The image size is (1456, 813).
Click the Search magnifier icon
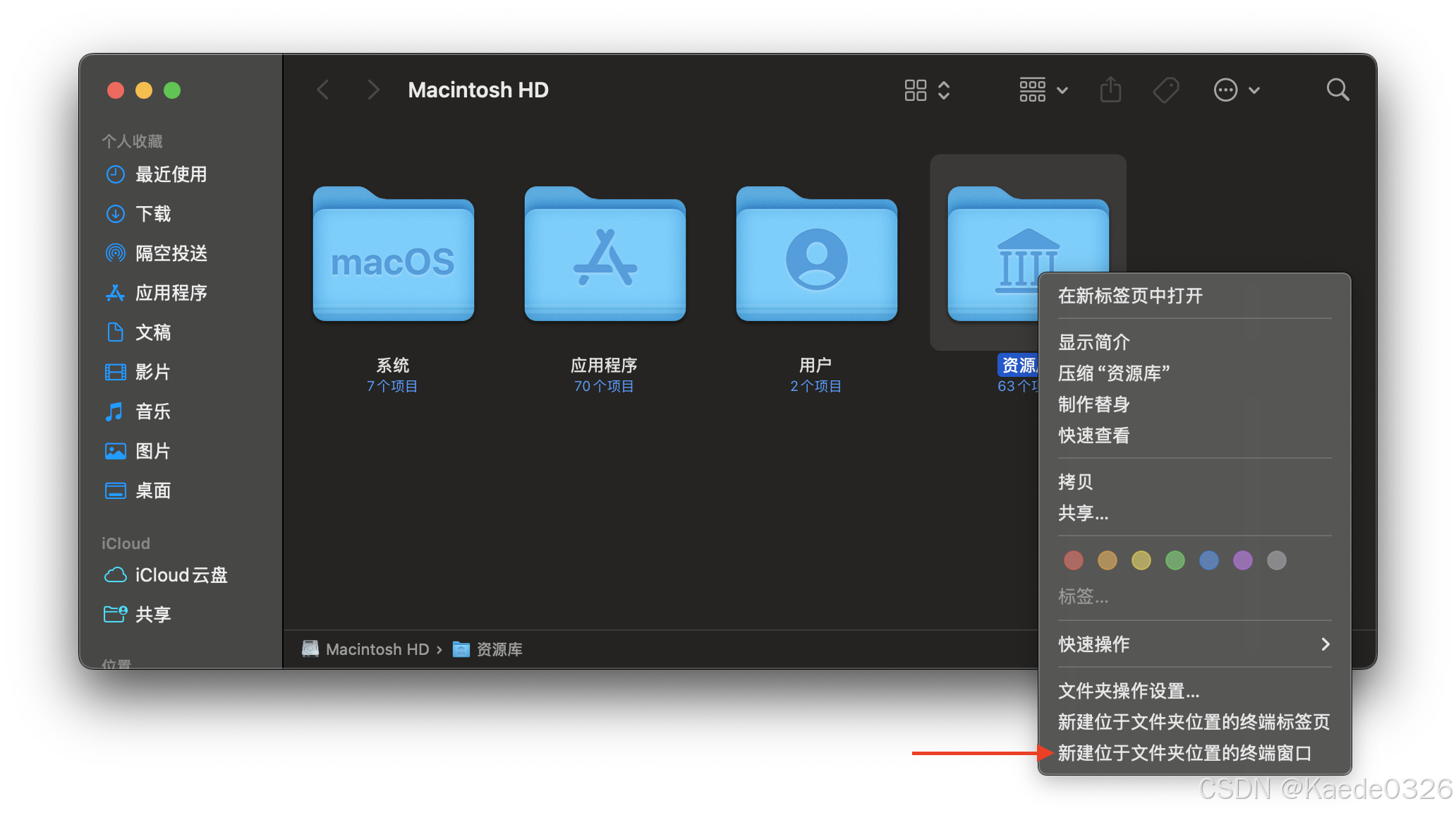pyautogui.click(x=1337, y=90)
